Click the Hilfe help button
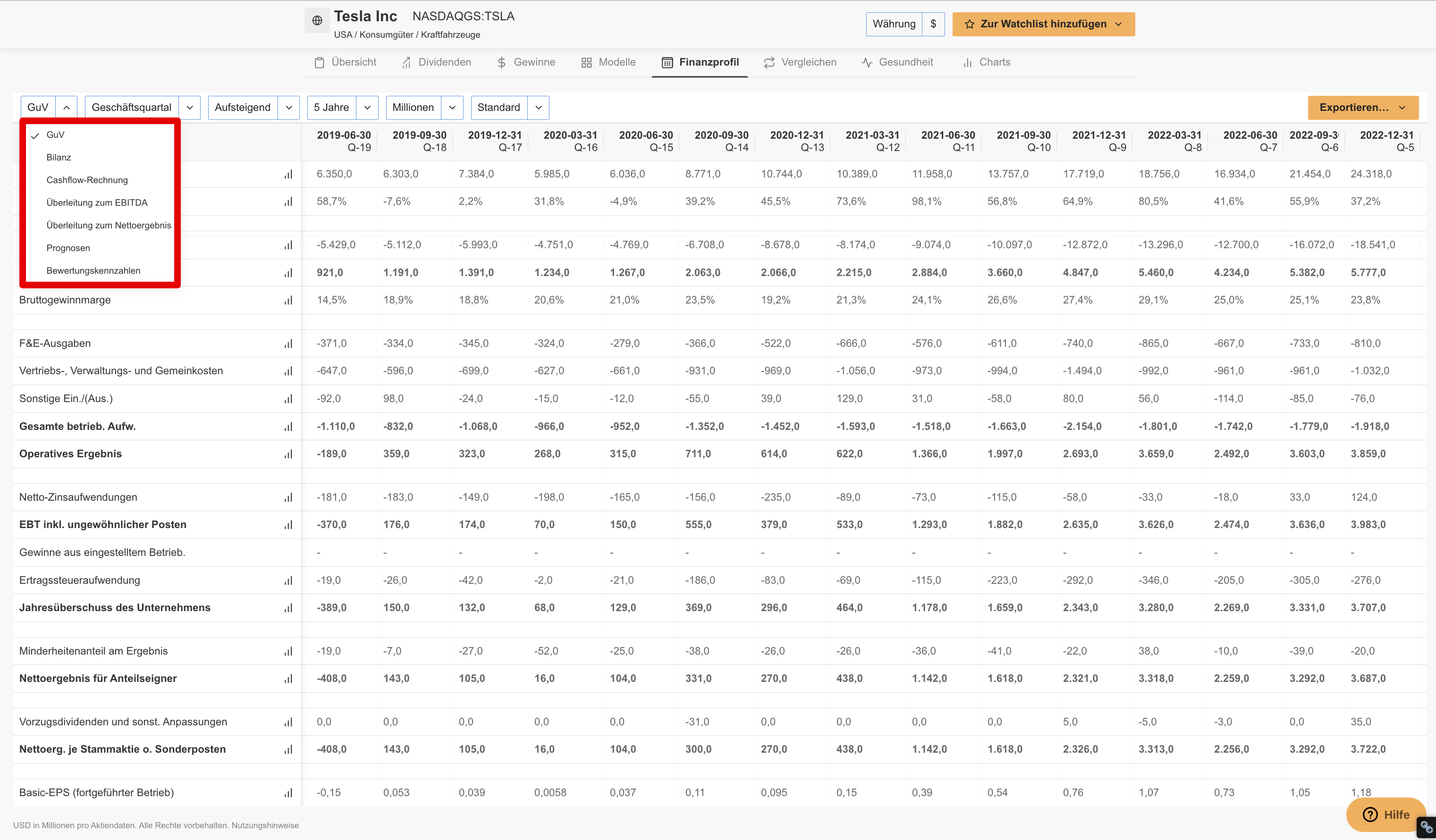The height and width of the screenshot is (840, 1436). click(x=1386, y=815)
